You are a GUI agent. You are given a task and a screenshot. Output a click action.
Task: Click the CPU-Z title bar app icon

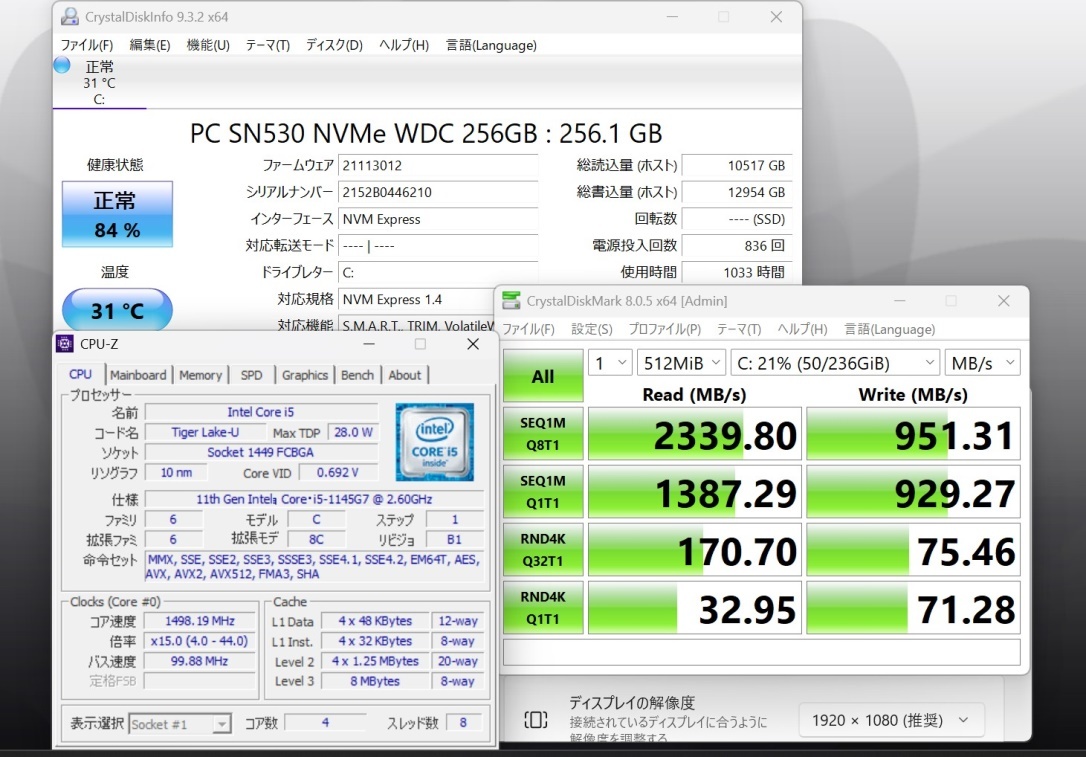click(x=65, y=344)
